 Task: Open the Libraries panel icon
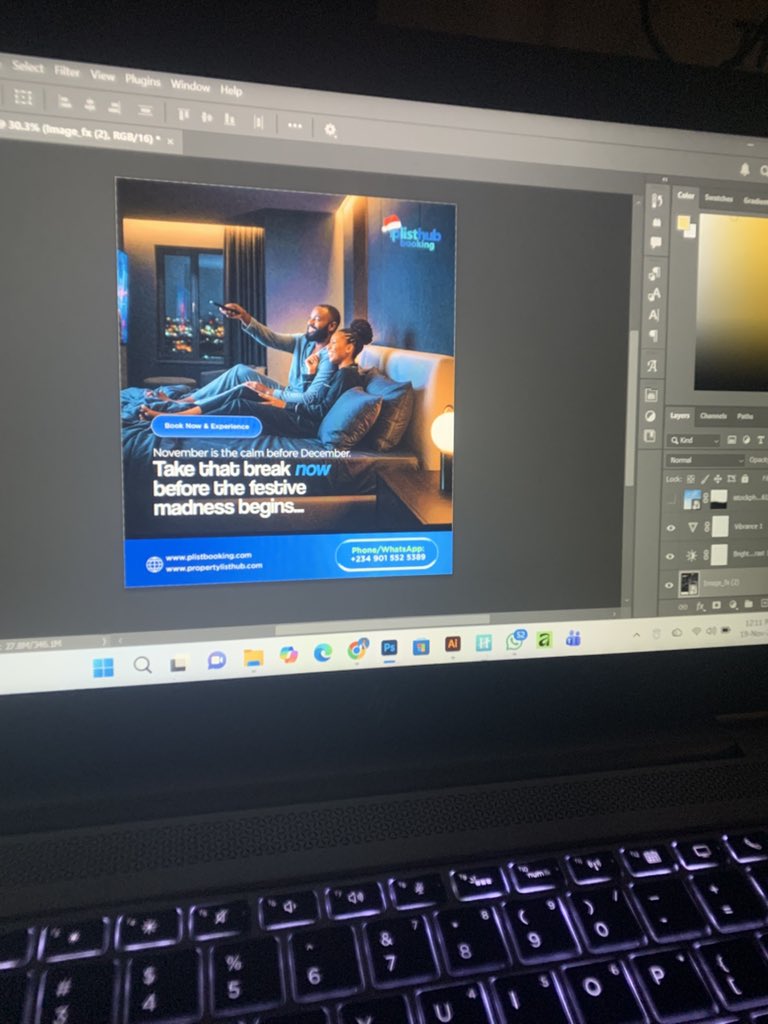[x=651, y=394]
